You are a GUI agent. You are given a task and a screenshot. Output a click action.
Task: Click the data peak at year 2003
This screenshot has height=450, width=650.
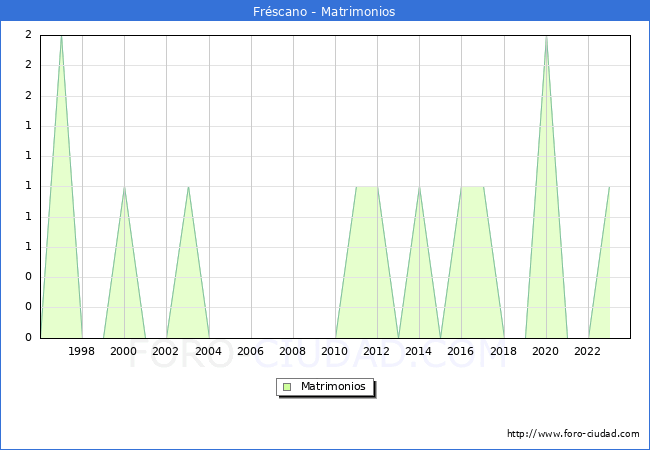(188, 187)
